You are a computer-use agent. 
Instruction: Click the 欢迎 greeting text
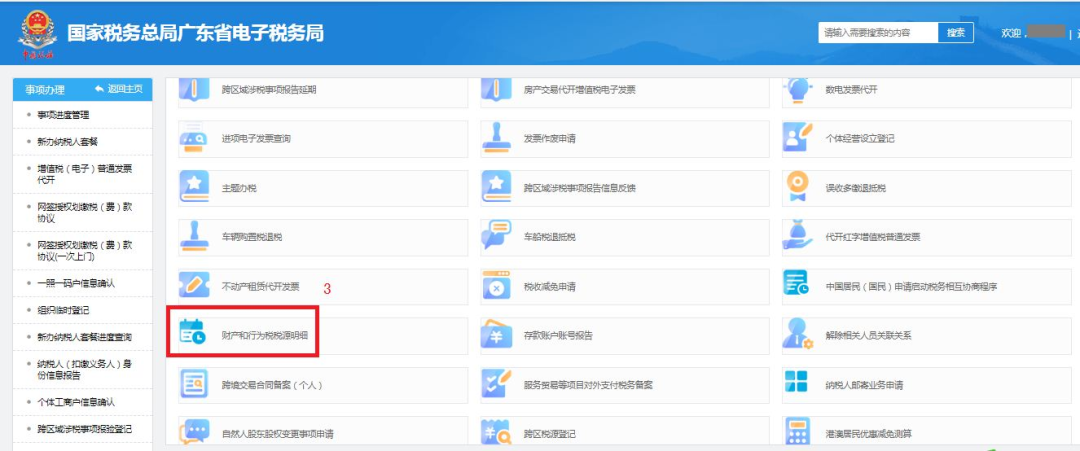click(x=1011, y=33)
